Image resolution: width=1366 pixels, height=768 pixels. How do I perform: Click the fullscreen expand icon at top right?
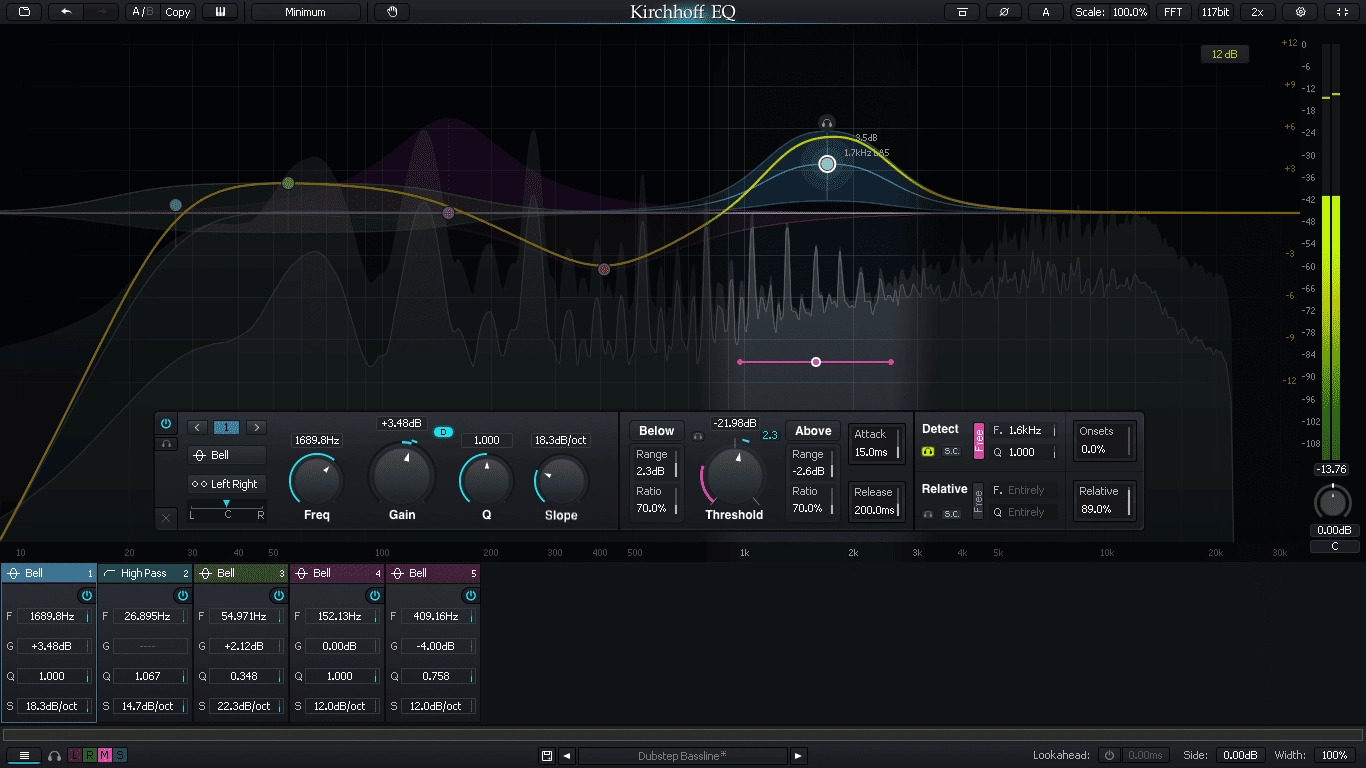coord(1342,12)
